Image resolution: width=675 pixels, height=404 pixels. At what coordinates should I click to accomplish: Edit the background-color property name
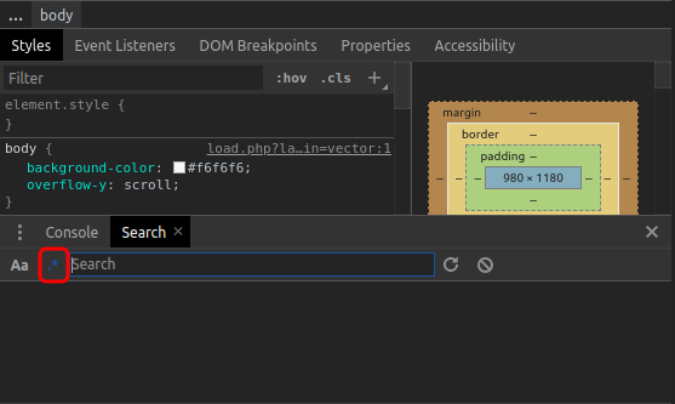click(90, 168)
